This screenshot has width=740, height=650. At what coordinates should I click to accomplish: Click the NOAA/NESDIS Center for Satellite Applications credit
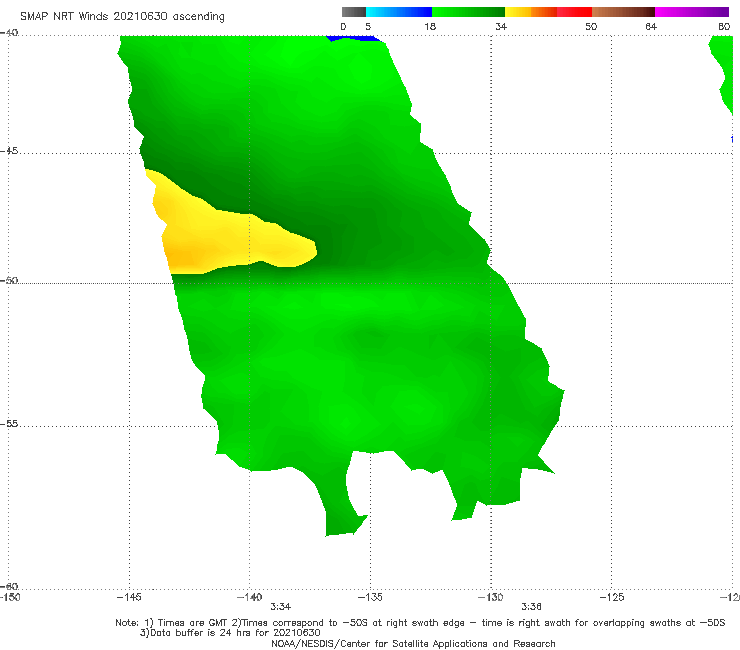click(413, 643)
